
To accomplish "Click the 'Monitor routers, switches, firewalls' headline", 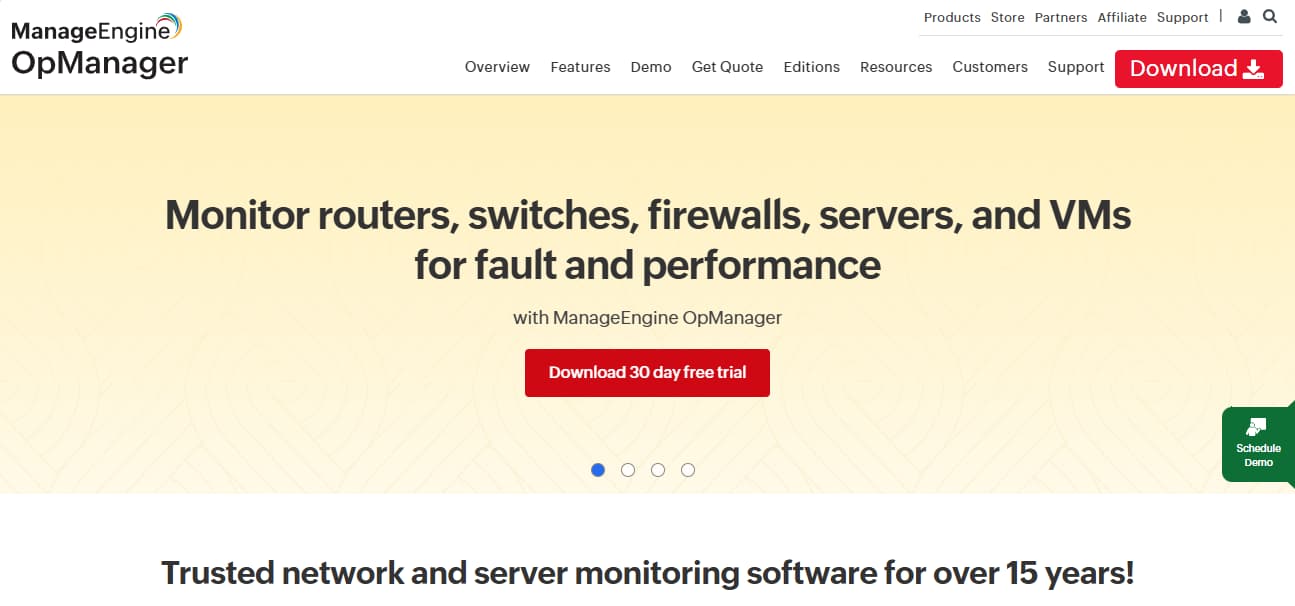I will point(647,240).
